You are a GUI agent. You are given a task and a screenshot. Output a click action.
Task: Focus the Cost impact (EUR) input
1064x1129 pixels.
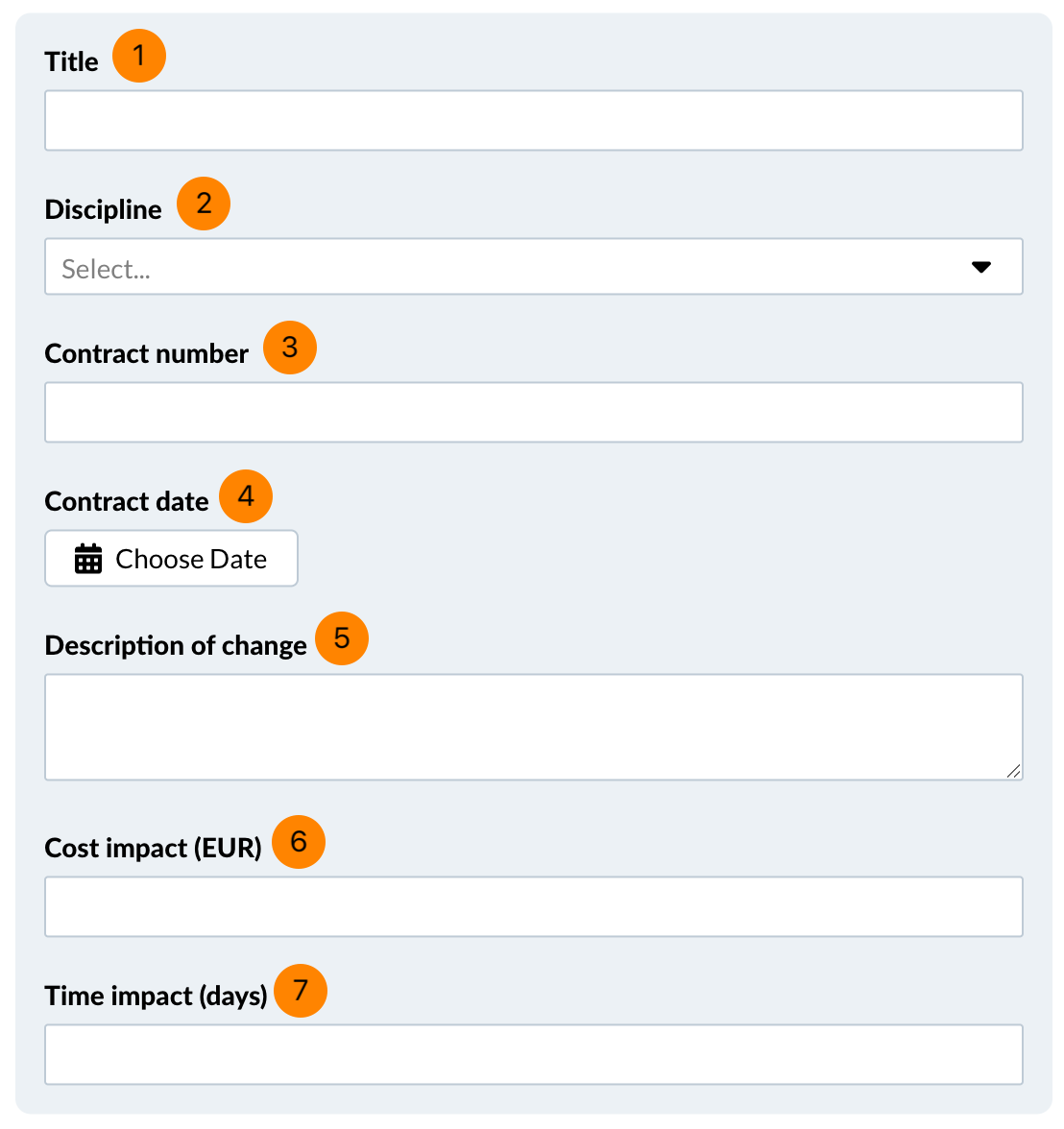(x=533, y=906)
